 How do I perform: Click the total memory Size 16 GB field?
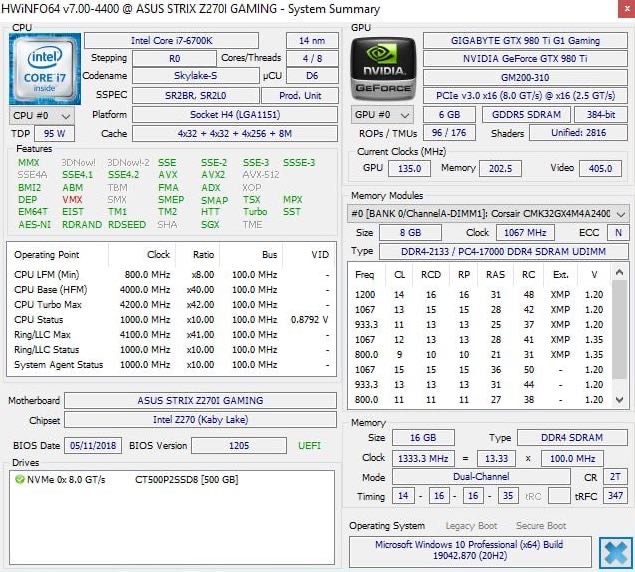click(x=423, y=438)
